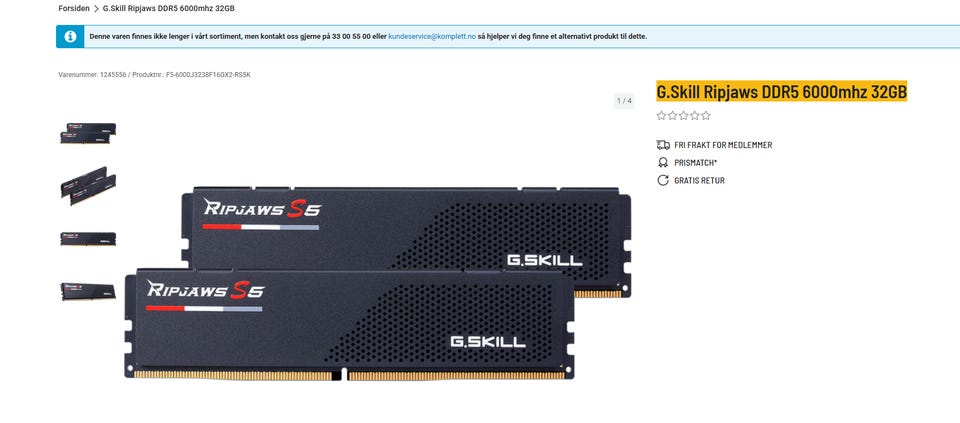Select second thumbnail with angled RAM sticks
Screen dimensions: 960x423
pyautogui.click(x=88, y=185)
